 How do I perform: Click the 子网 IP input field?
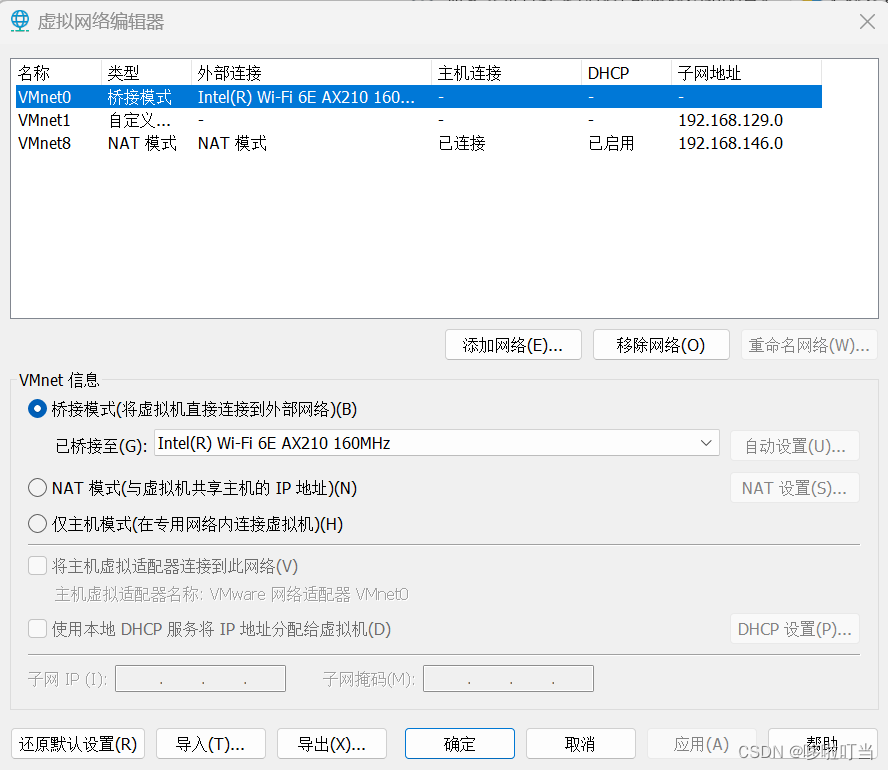(x=200, y=678)
